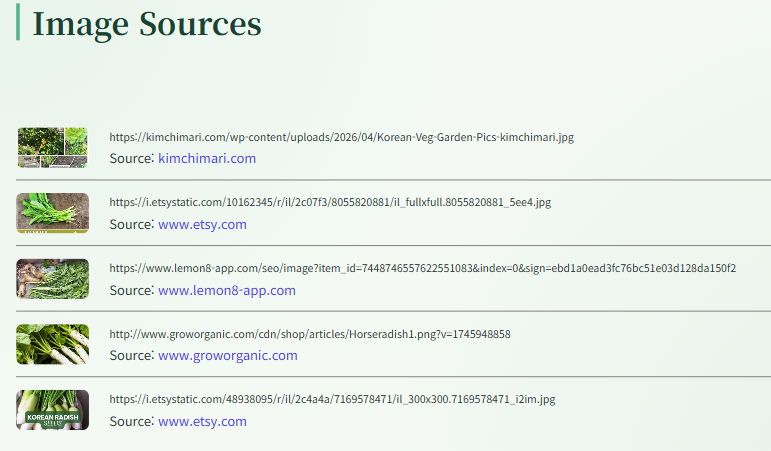Open the www.lemon8-app.com source link

click(227, 290)
